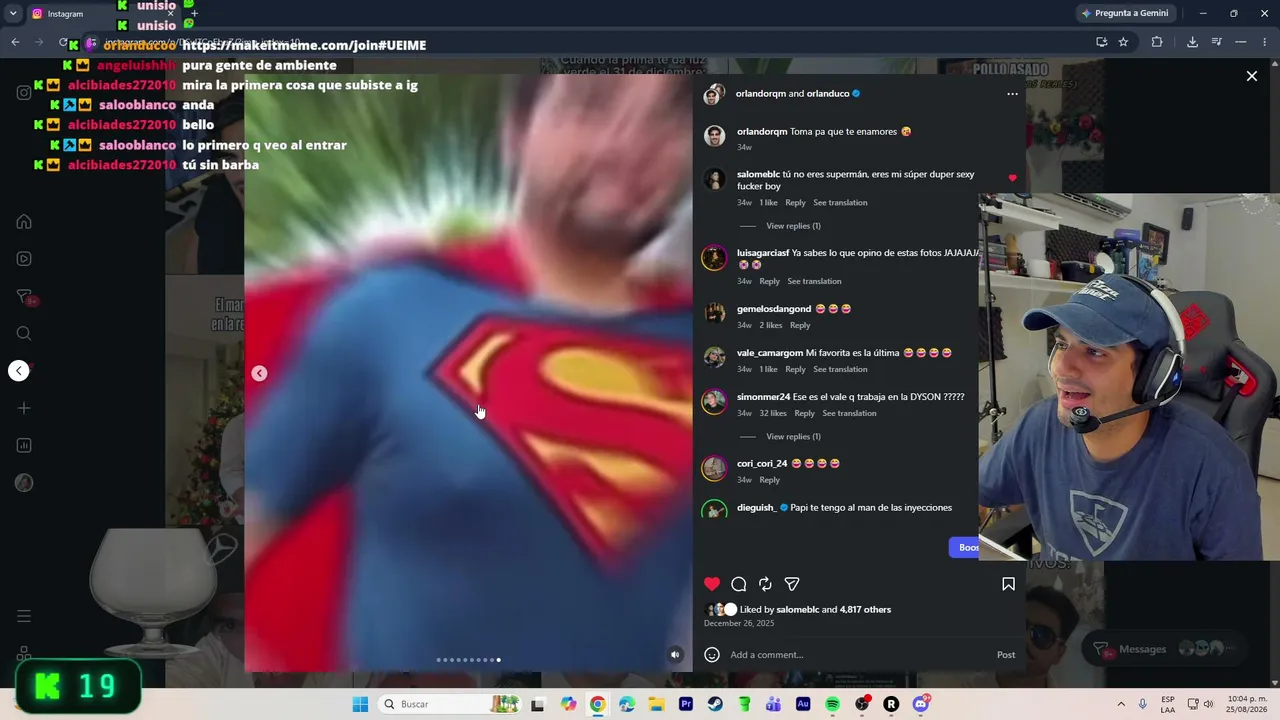The image size is (1280, 720).
Task: Open Instagram Search in sidebar
Action: coord(24,334)
